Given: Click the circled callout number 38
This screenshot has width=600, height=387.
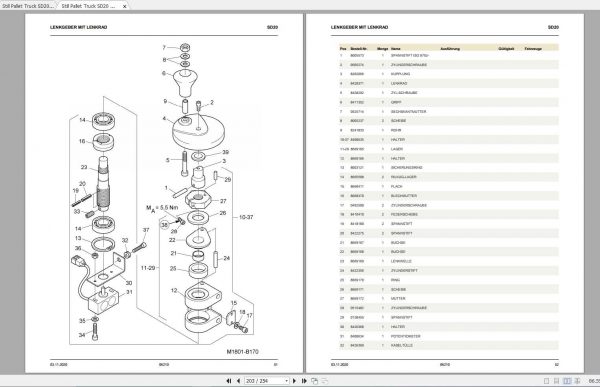Looking at the screenshot, I should pyautogui.click(x=165, y=225).
